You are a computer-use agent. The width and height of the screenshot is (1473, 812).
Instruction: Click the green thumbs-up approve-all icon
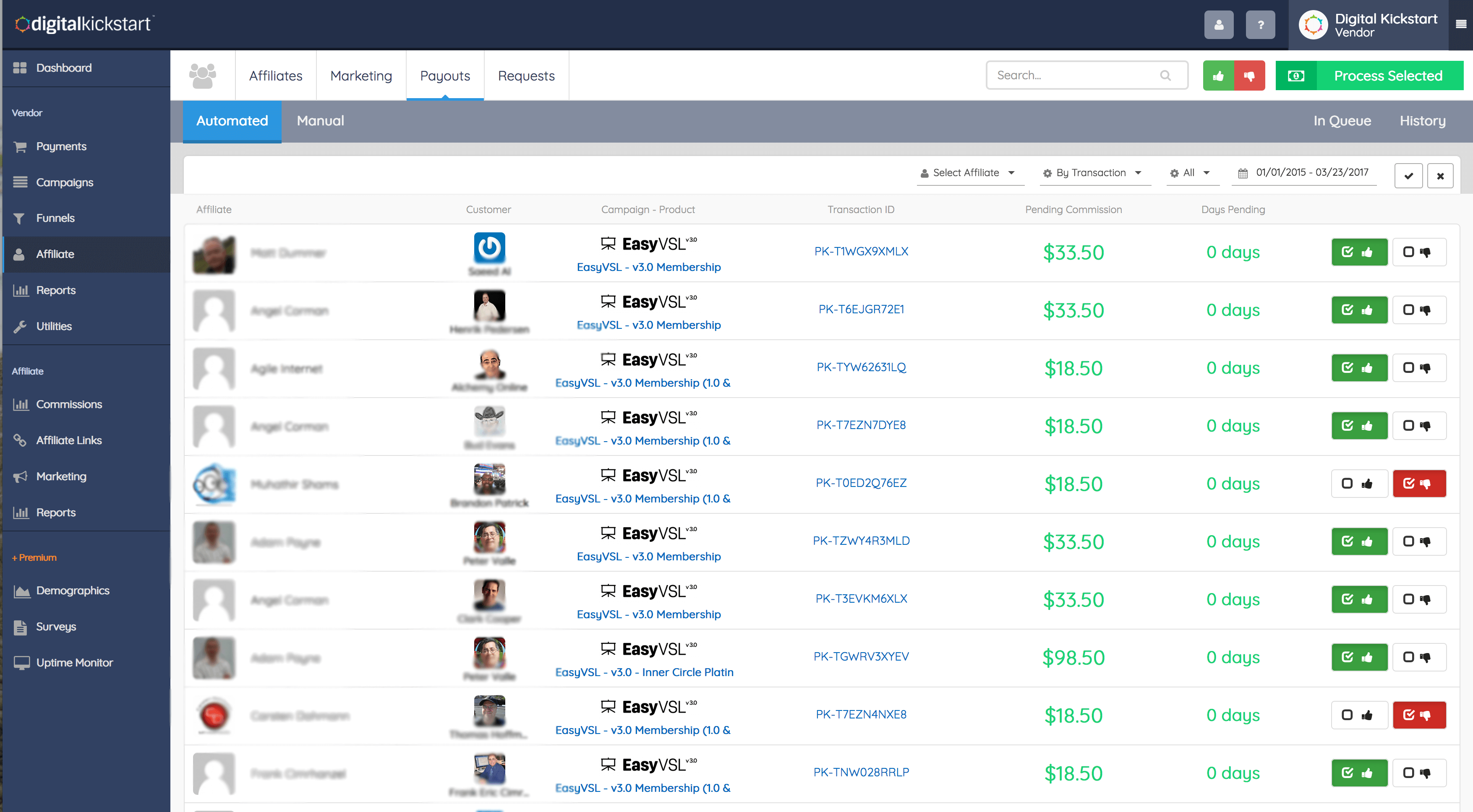point(1218,76)
